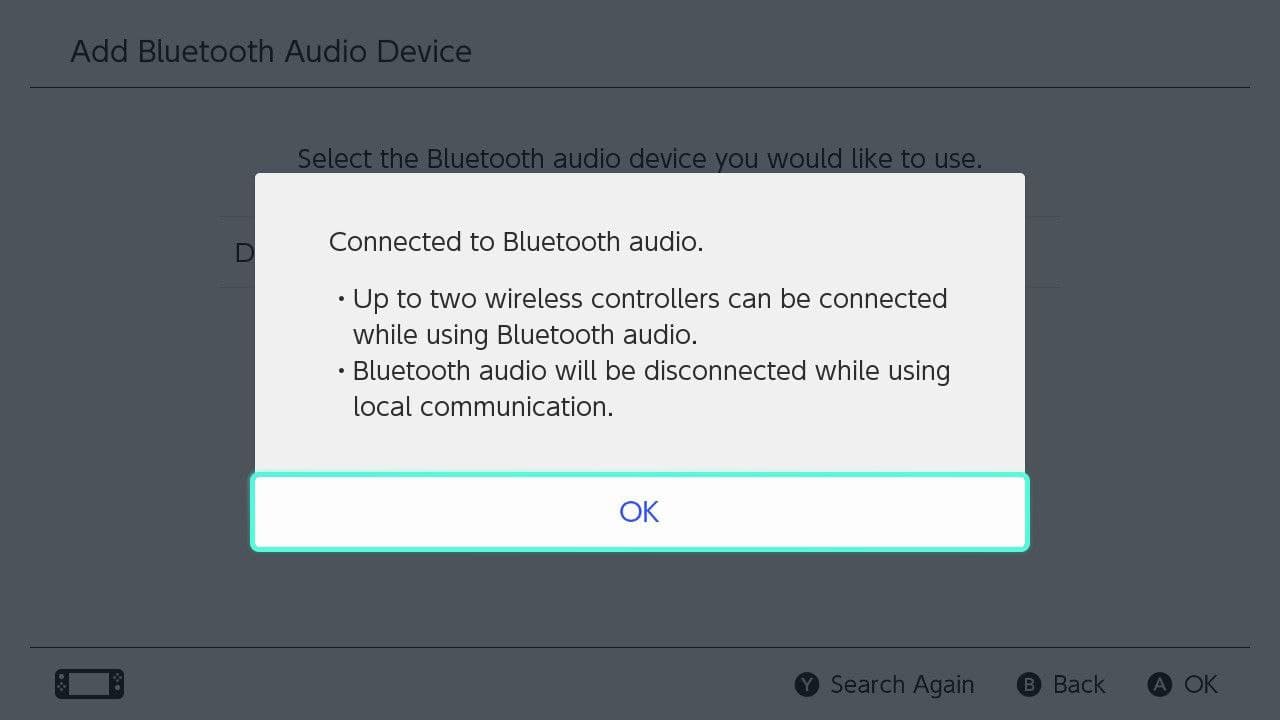Click the B button icon in footer
Screen dimensions: 1280x720
(x=1029, y=685)
